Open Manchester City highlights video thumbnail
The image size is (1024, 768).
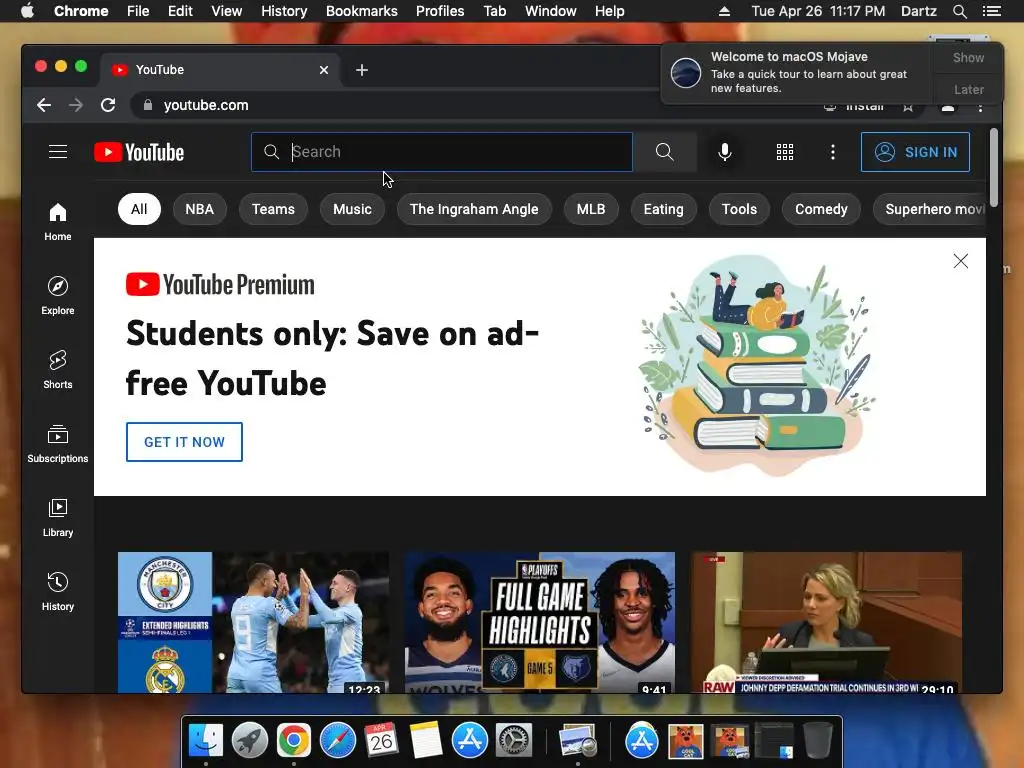click(253, 622)
